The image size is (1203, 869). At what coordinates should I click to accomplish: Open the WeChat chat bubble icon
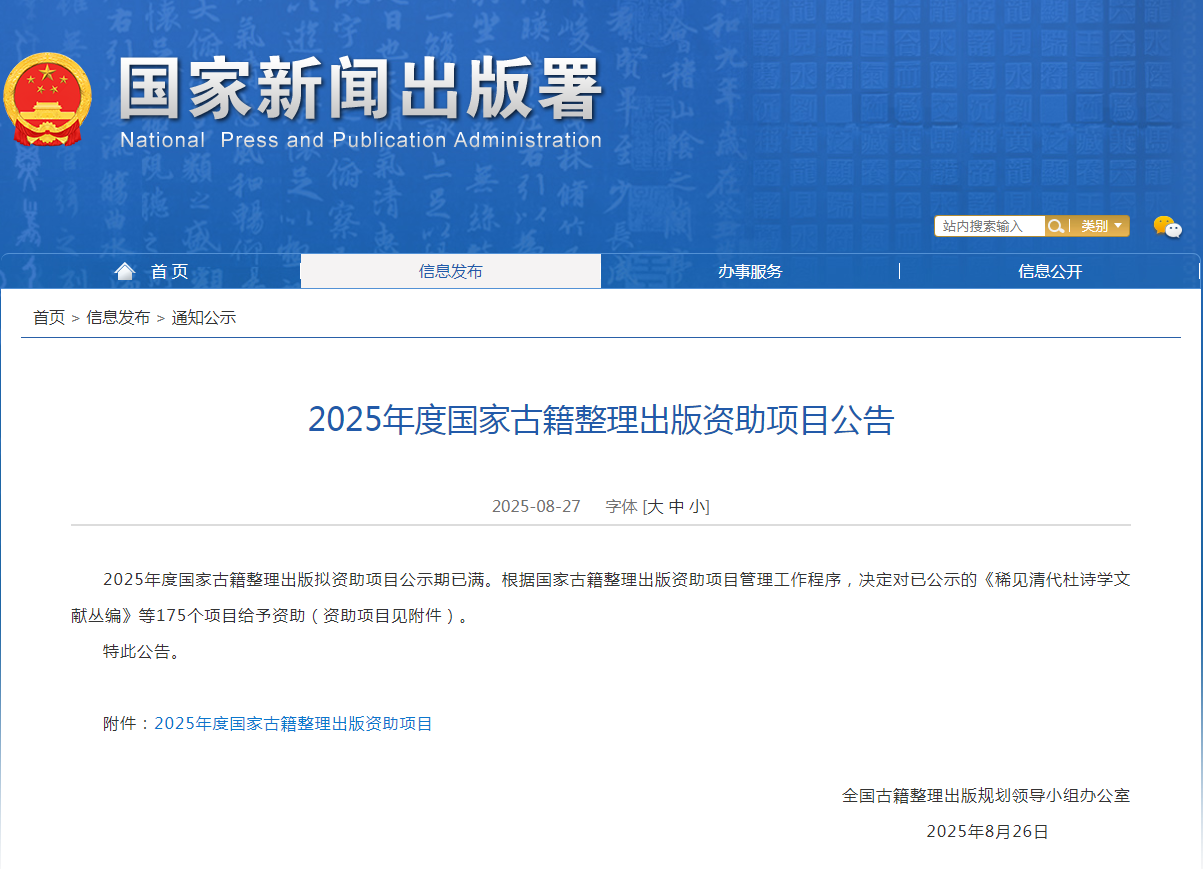(1166, 227)
